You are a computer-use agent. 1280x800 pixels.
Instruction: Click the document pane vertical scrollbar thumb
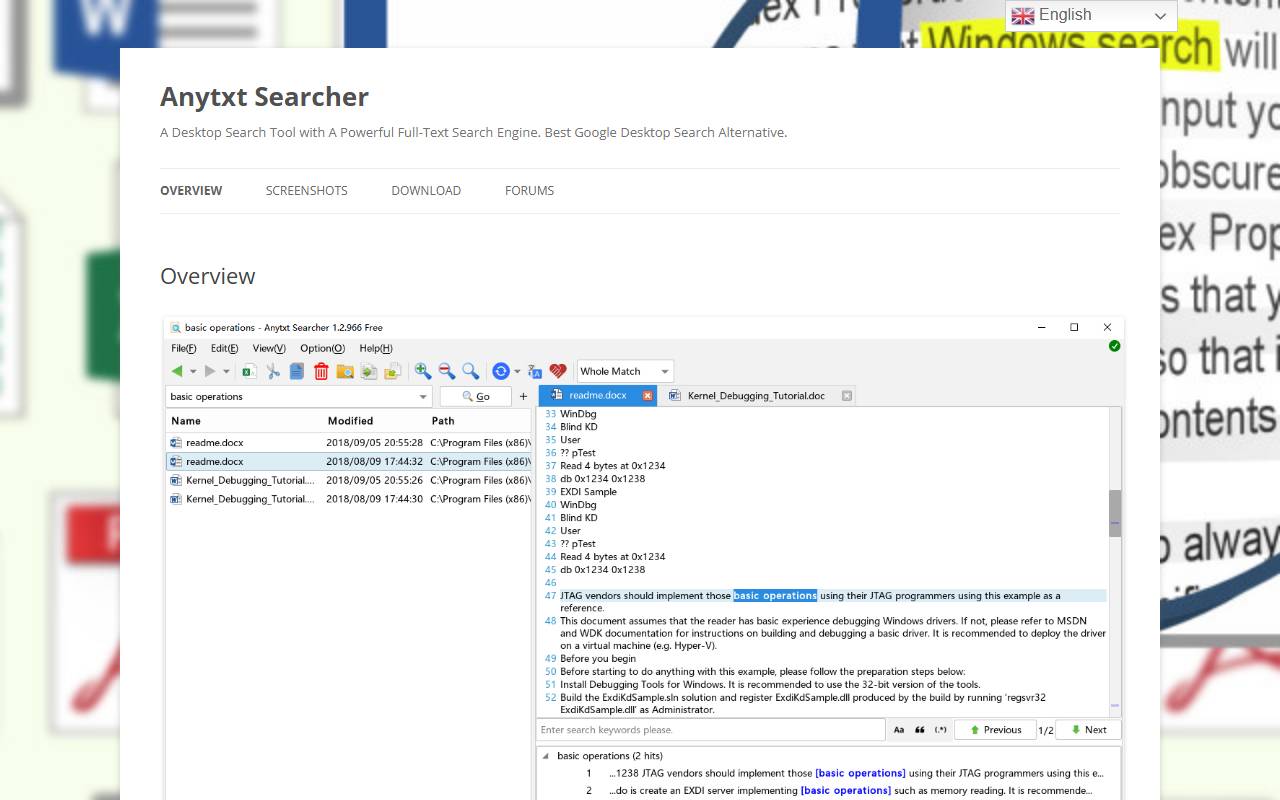pos(1115,513)
